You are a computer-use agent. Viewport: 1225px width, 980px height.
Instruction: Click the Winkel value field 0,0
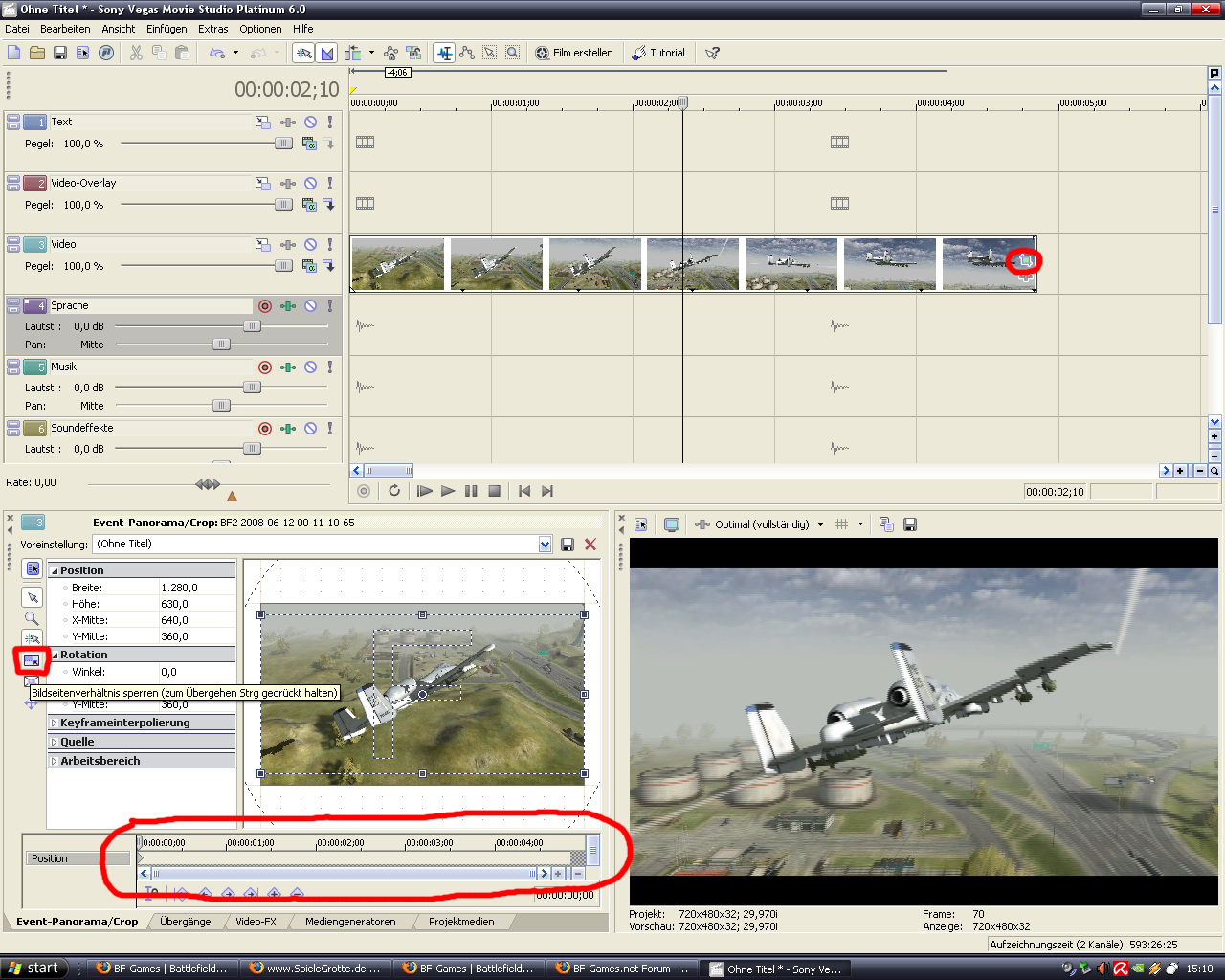[196, 672]
